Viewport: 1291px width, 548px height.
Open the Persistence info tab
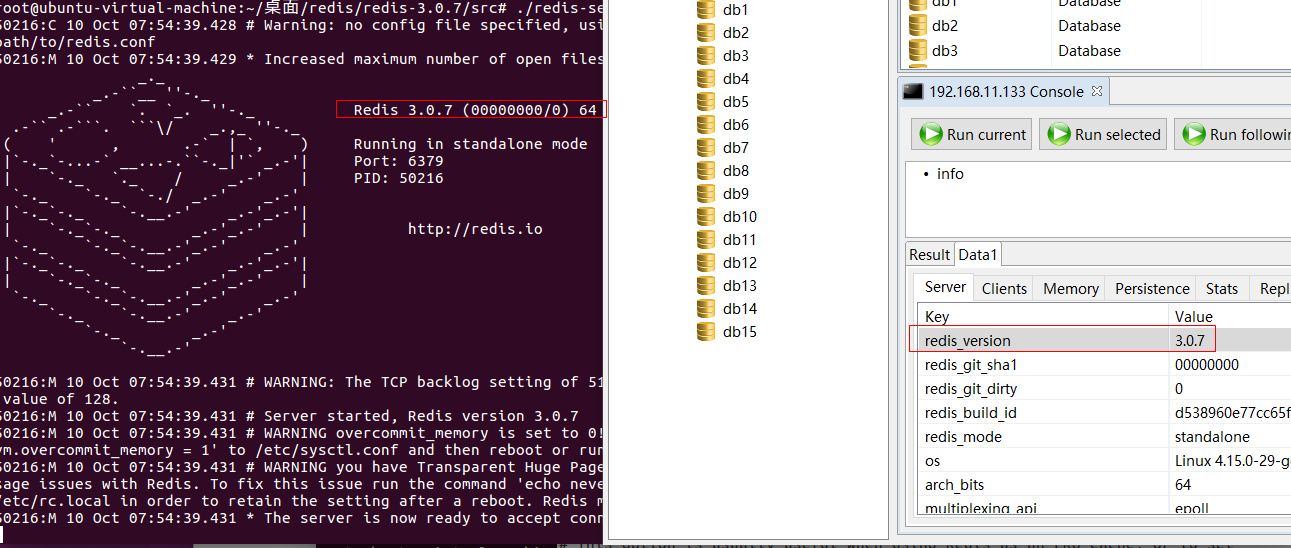[x=1152, y=288]
